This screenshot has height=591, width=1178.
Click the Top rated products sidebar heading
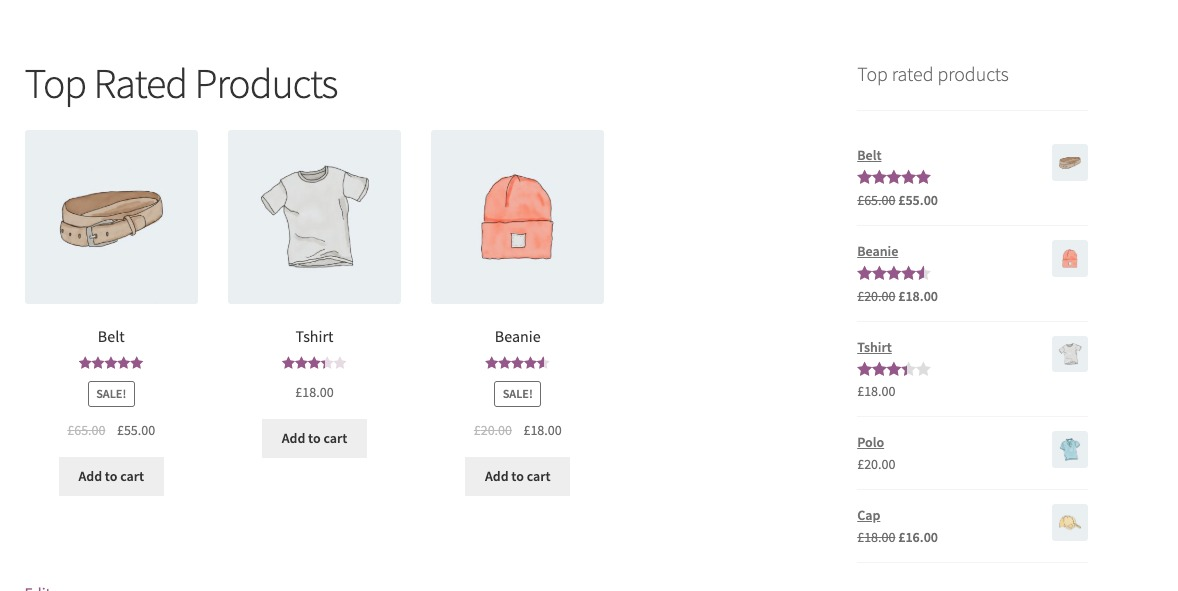(x=932, y=74)
